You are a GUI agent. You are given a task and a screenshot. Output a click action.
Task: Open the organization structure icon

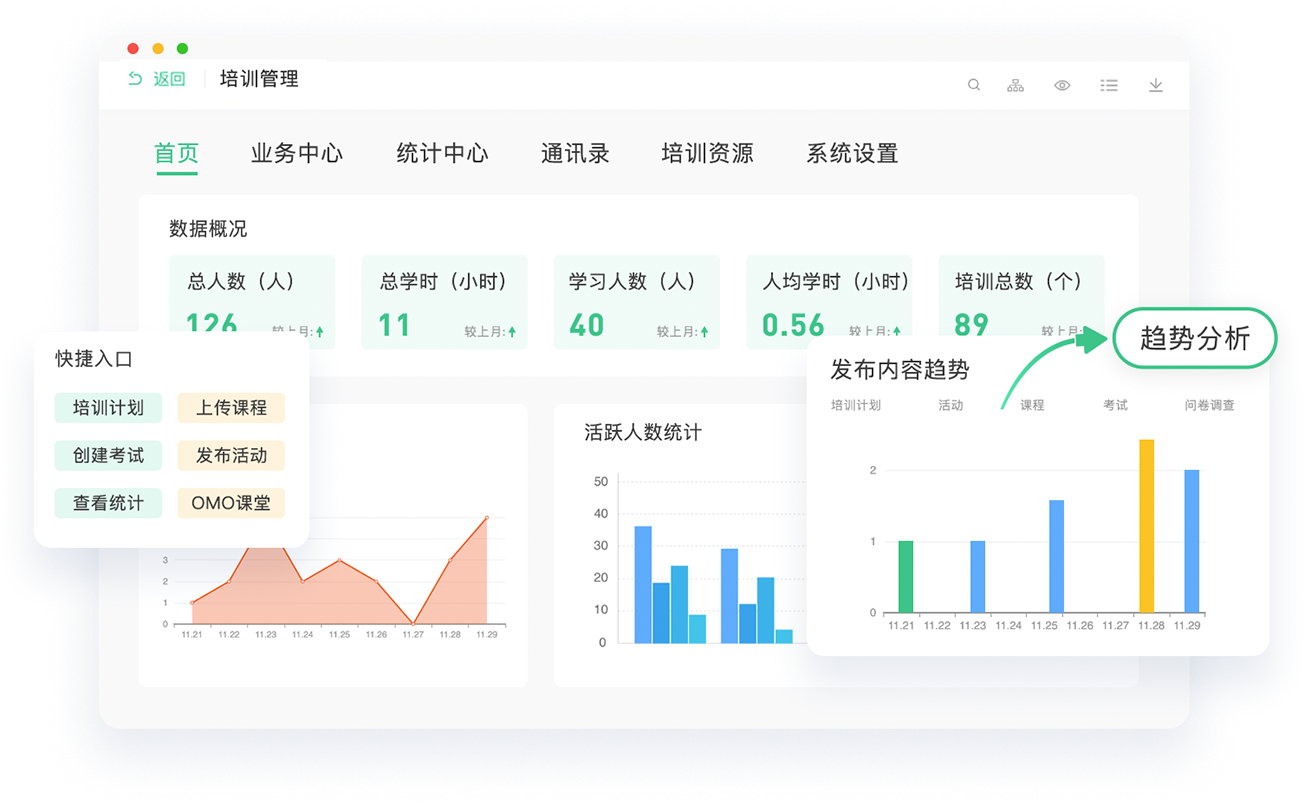1015,85
